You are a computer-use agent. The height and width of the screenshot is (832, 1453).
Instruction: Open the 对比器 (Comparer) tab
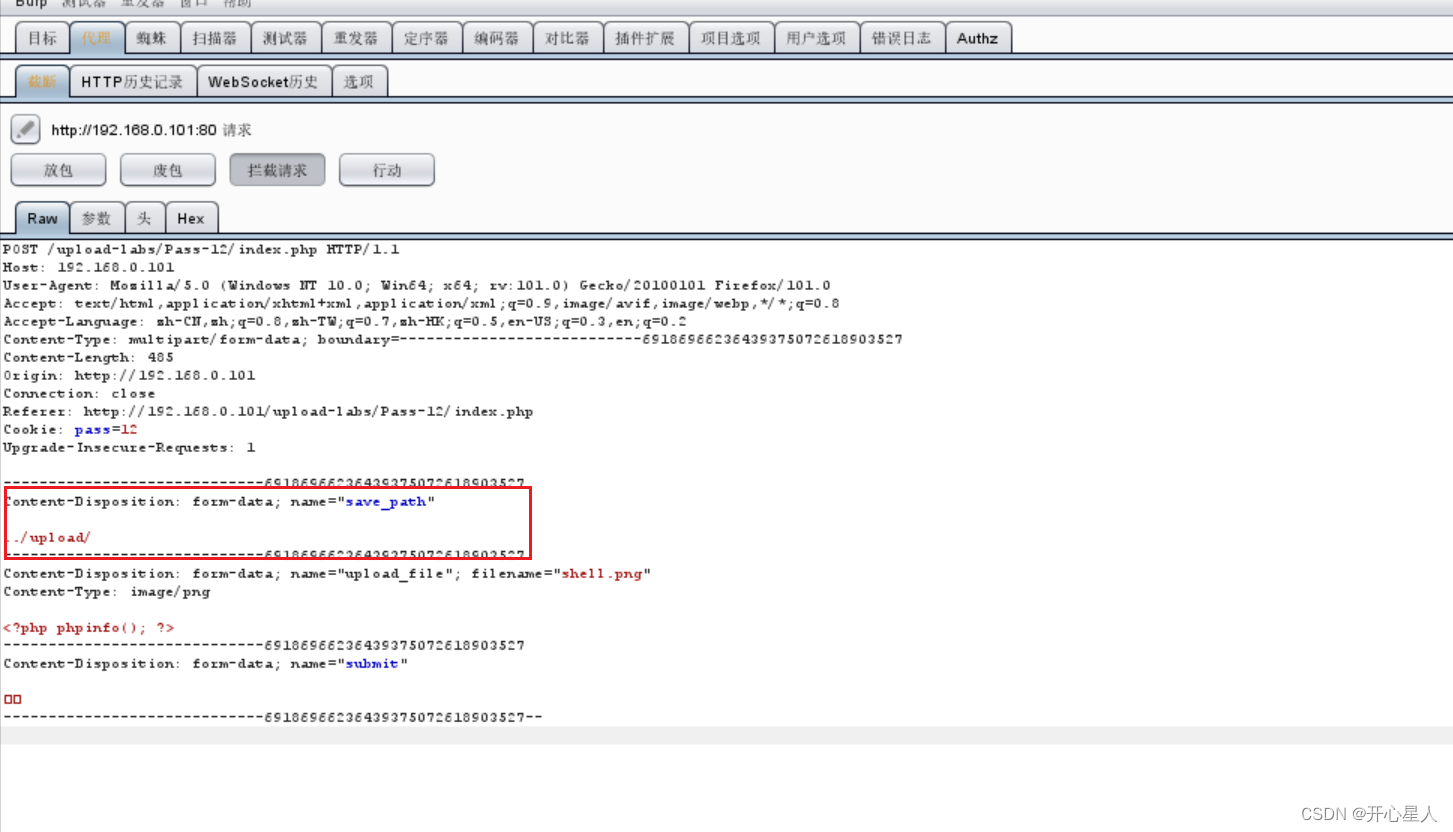click(x=568, y=38)
